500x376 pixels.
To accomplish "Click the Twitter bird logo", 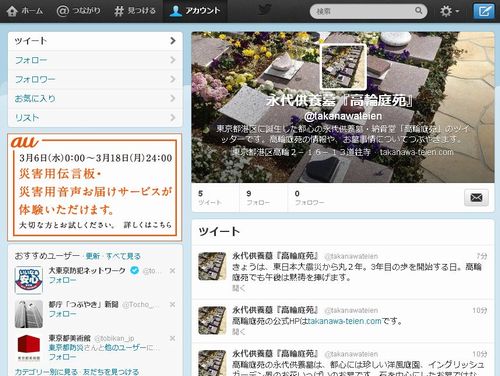I will 265,10.
